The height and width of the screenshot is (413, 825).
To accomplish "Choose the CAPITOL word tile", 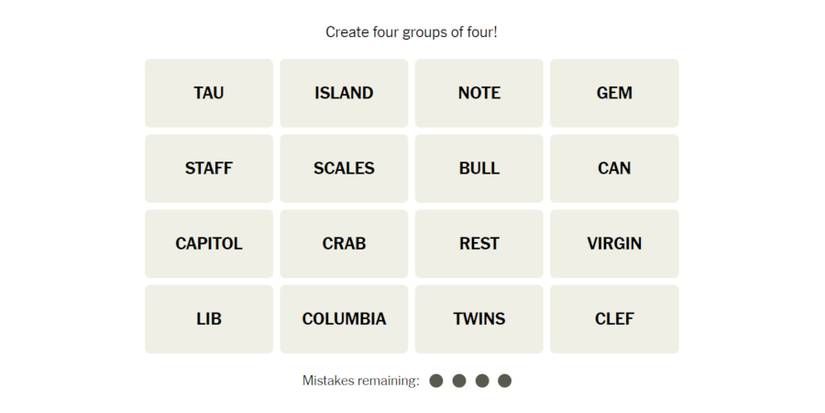I will tap(209, 243).
